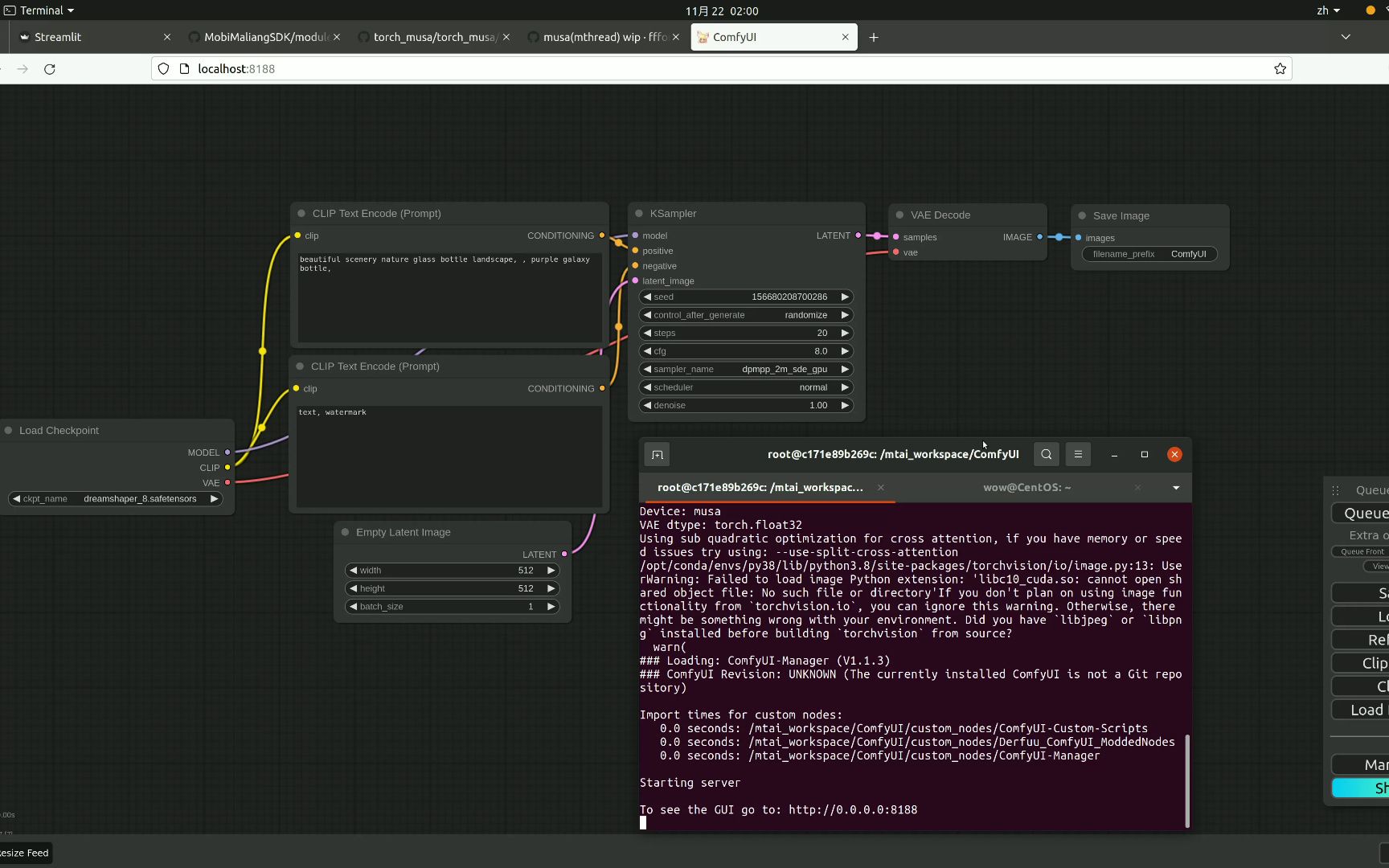Screen dimensions: 1389x868
Task: Open the terminal hamburger menu
Action: coord(1078,455)
